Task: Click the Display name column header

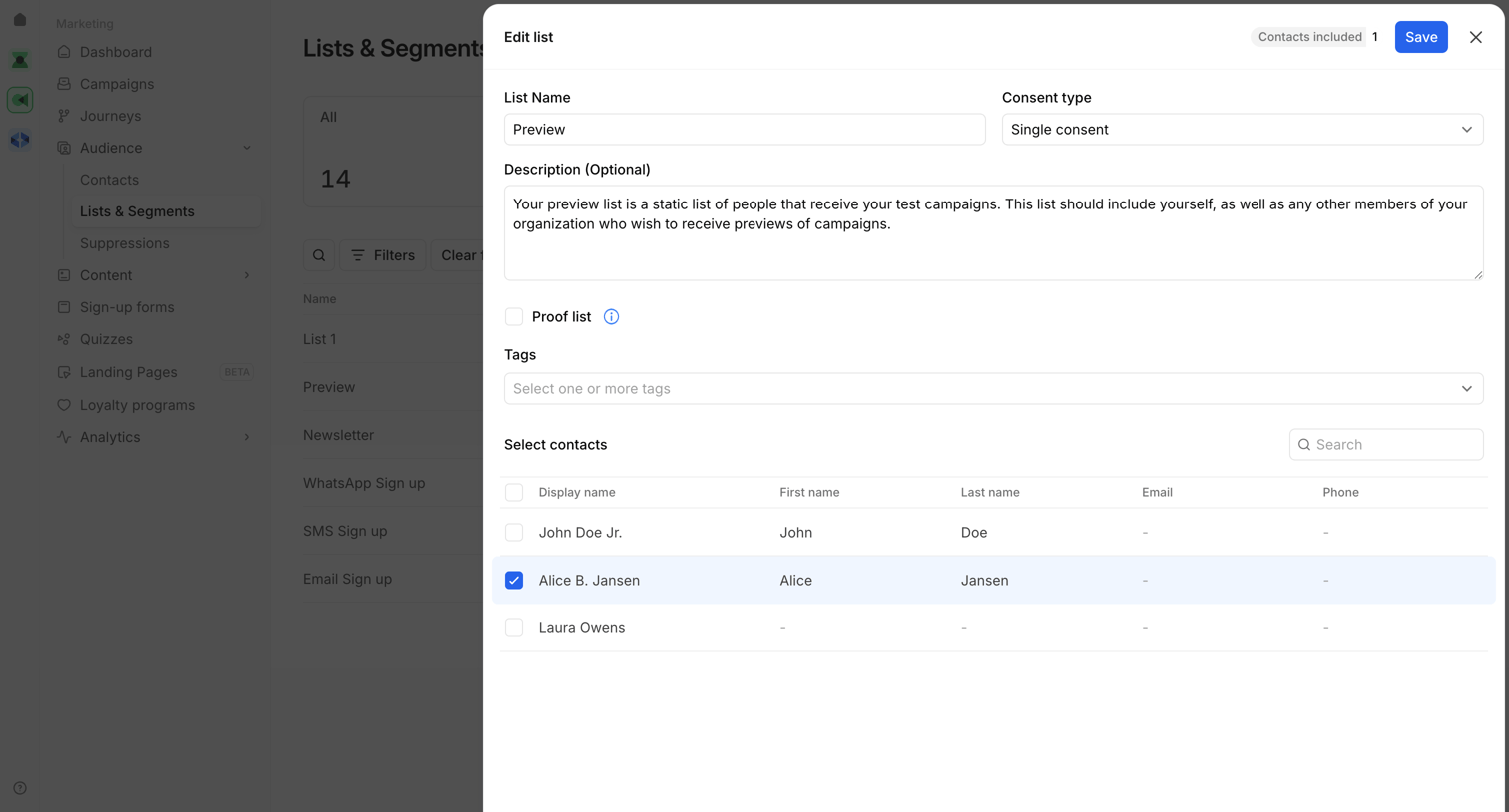Action: (x=577, y=492)
